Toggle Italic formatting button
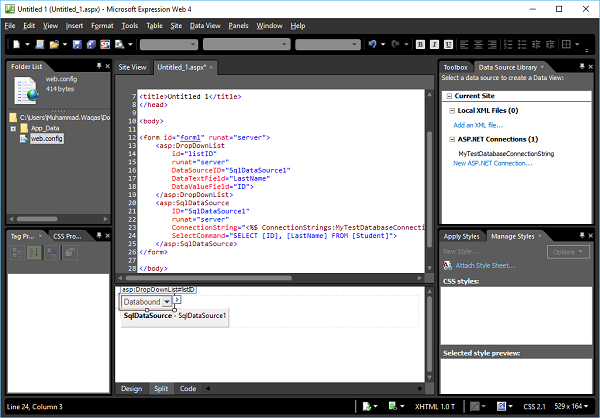This screenshot has height=418, width=600. [x=434, y=45]
